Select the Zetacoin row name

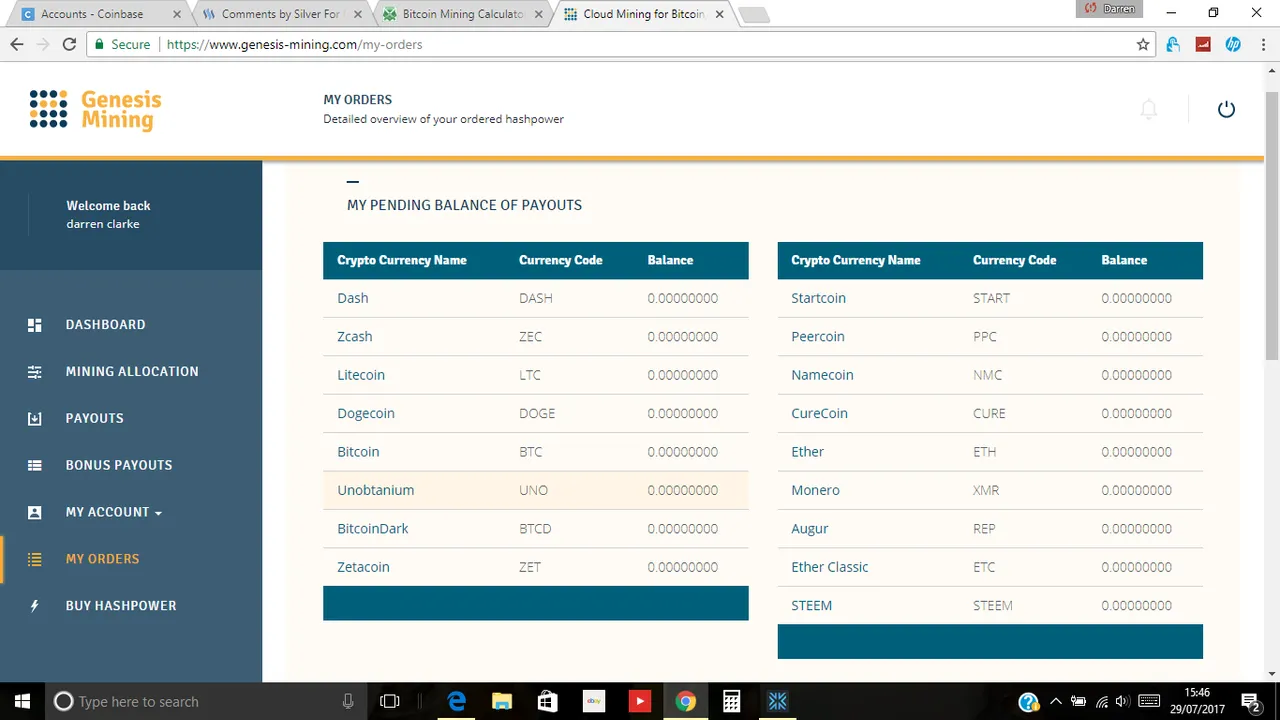(x=364, y=567)
